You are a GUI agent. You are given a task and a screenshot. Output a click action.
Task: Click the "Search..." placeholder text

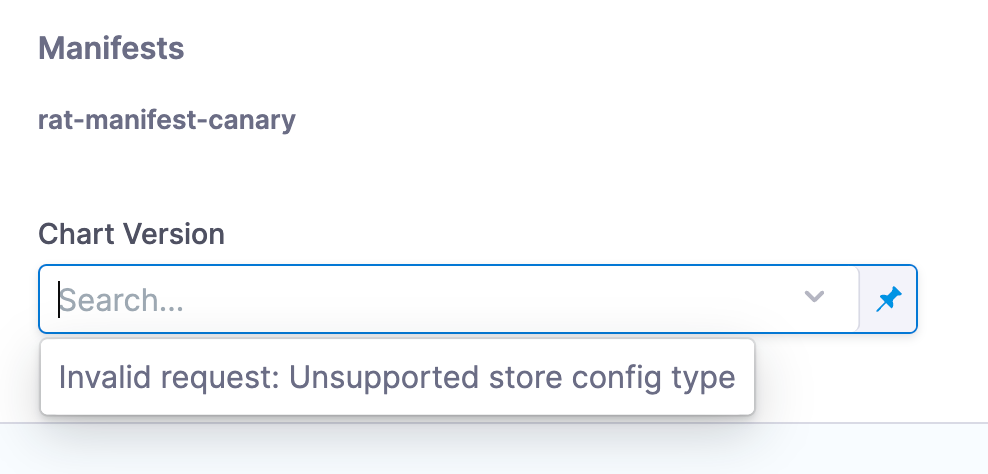[x=122, y=300]
